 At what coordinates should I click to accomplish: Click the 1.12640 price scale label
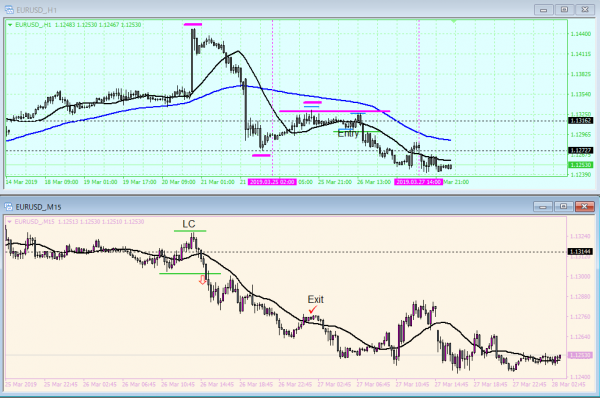point(580,337)
